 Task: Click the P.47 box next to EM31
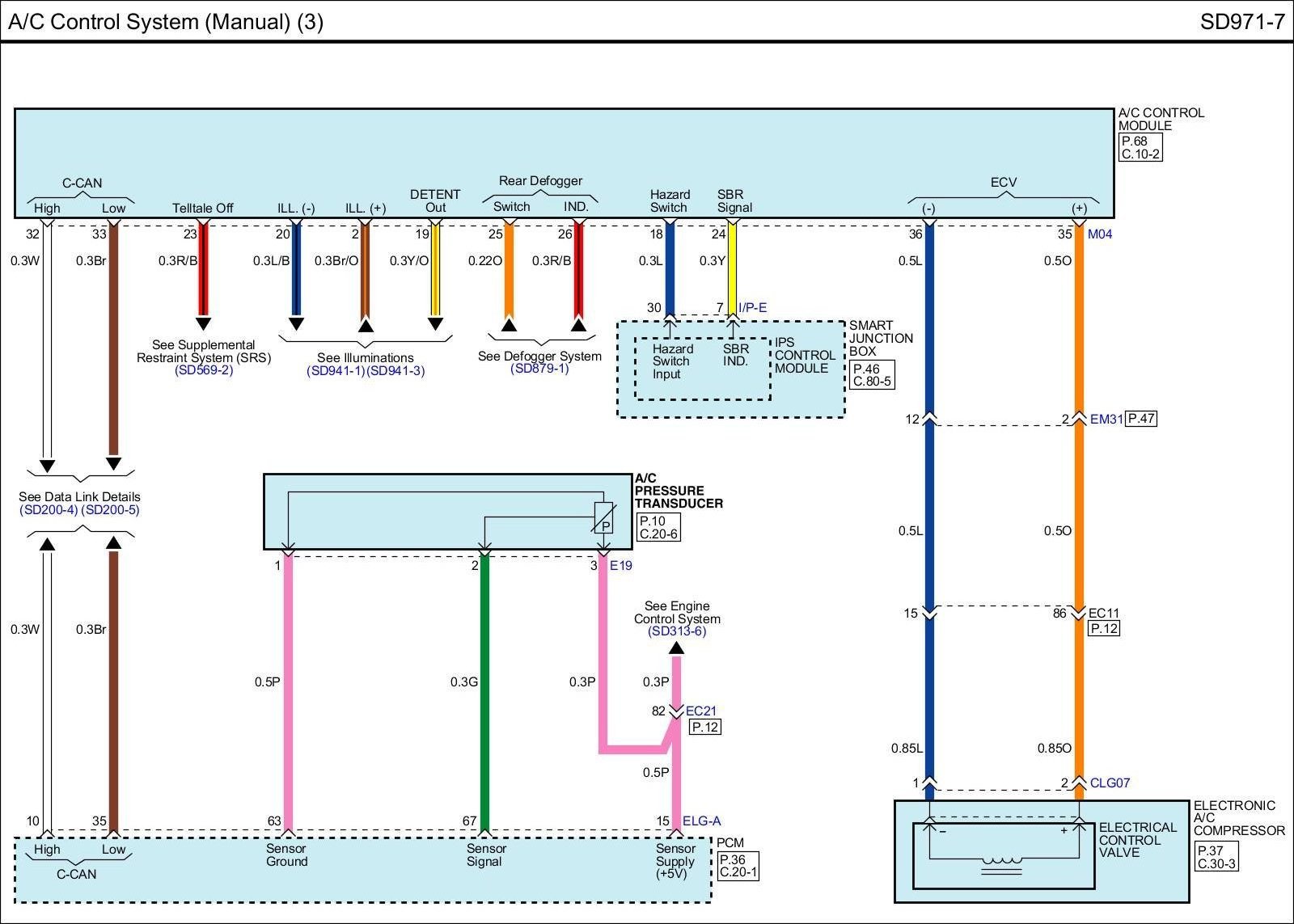pyautogui.click(x=1141, y=419)
